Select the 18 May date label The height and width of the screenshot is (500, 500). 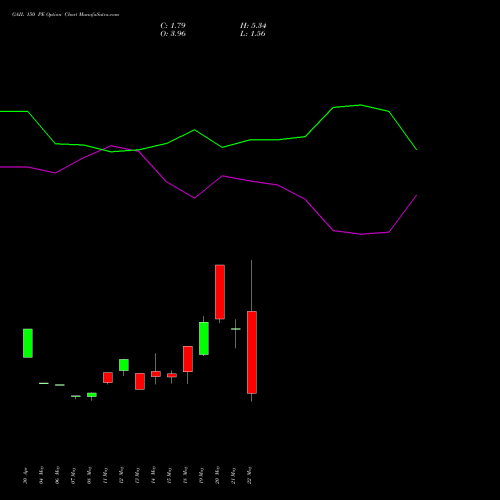186,475
